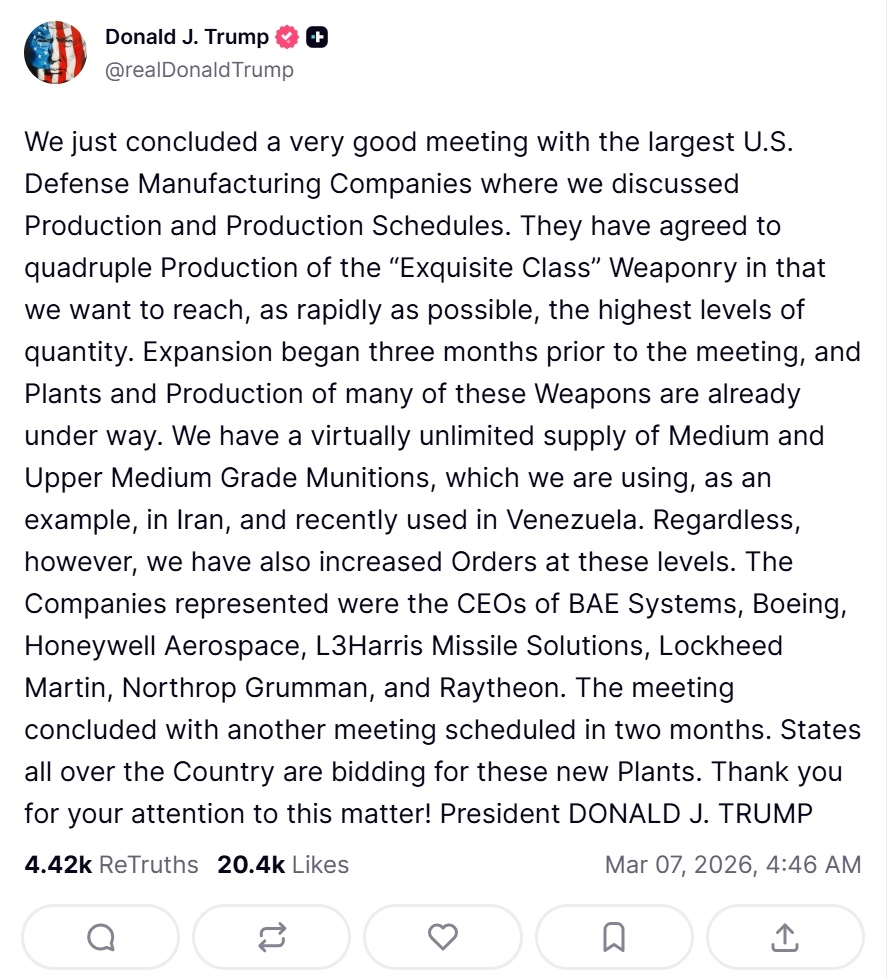The image size is (895, 979).
Task: Bookmark this post
Action: [x=614, y=937]
